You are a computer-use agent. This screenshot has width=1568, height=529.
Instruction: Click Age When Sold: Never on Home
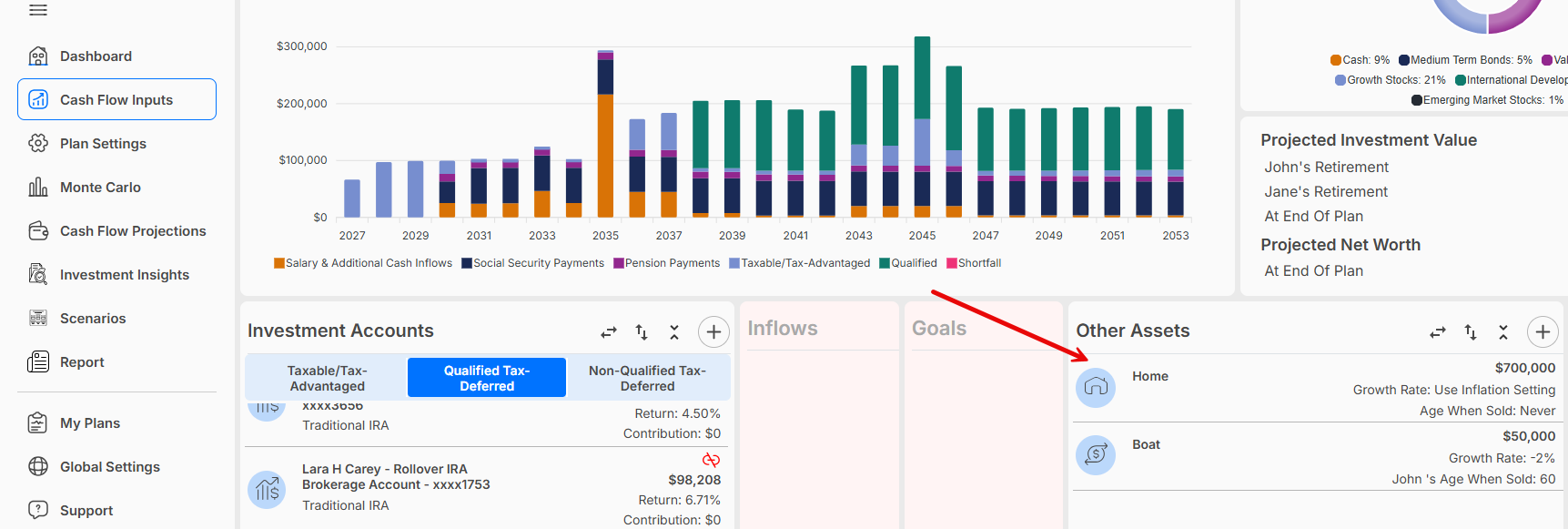pyautogui.click(x=1487, y=411)
